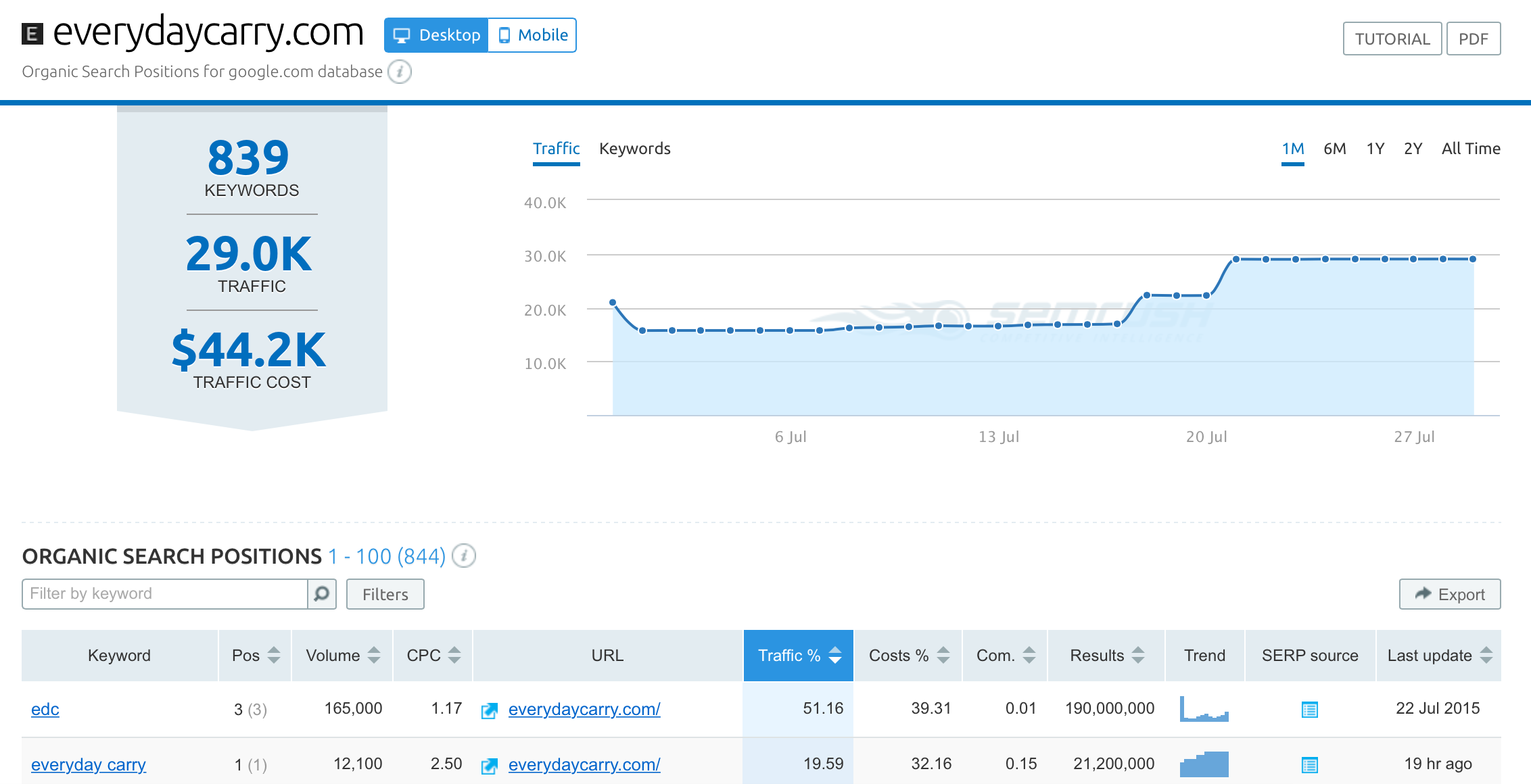Click the Keyword column header
This screenshot has width=1531, height=784.
(119, 656)
